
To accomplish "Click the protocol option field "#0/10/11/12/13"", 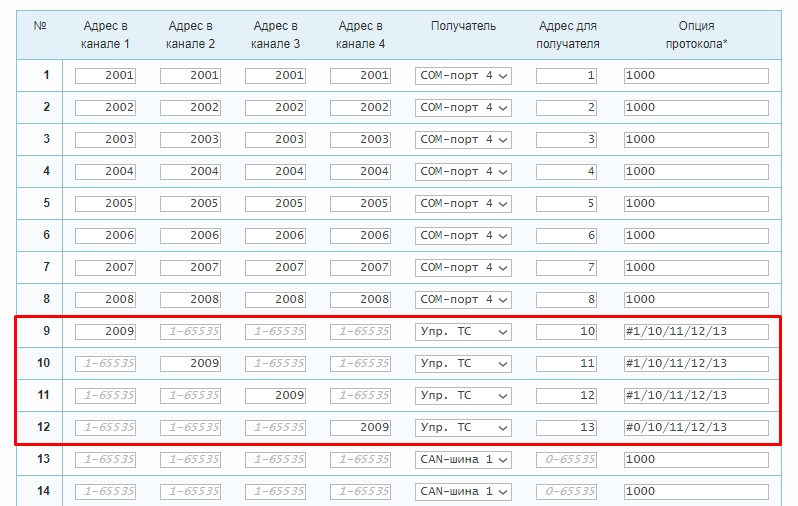I will pos(696,428).
